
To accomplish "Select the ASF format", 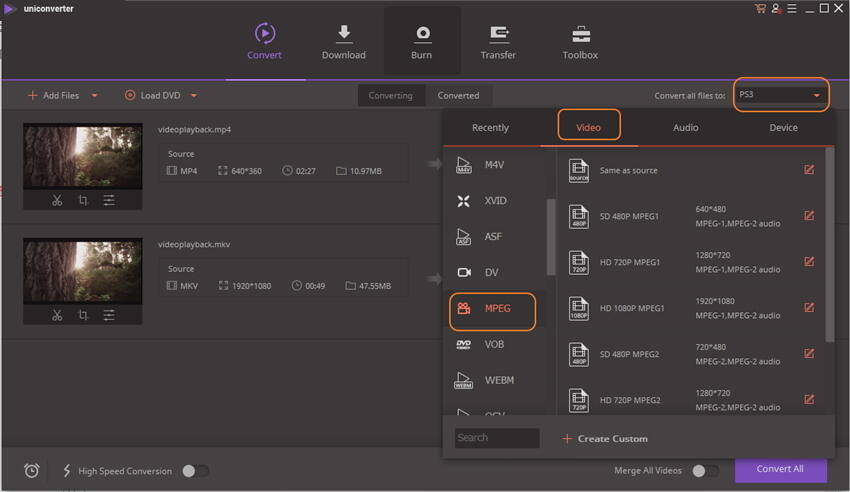I will (x=496, y=236).
